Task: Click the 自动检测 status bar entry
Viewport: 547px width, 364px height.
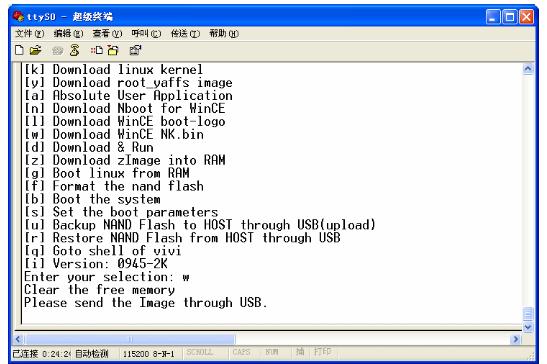Action: pyautogui.click(x=92, y=354)
